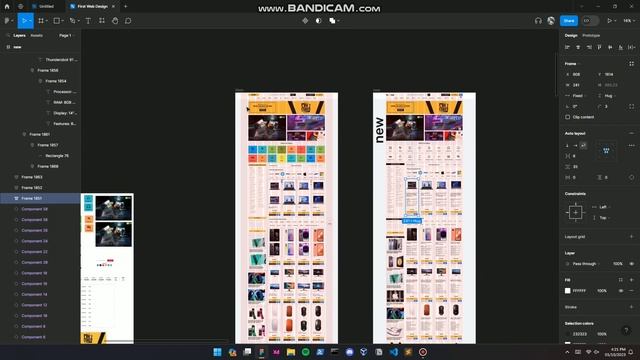Select vertical auto layout direction

tap(567, 145)
